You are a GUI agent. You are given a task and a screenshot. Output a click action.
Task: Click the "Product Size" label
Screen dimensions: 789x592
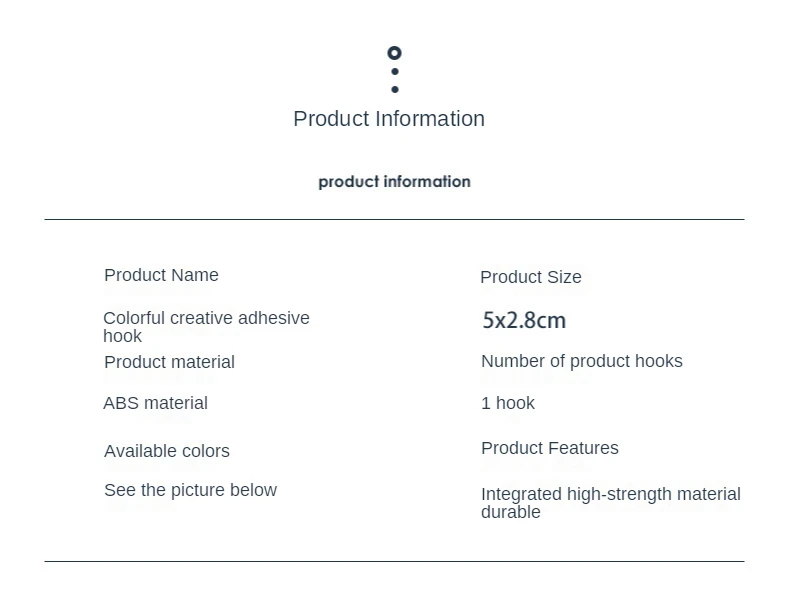[530, 277]
